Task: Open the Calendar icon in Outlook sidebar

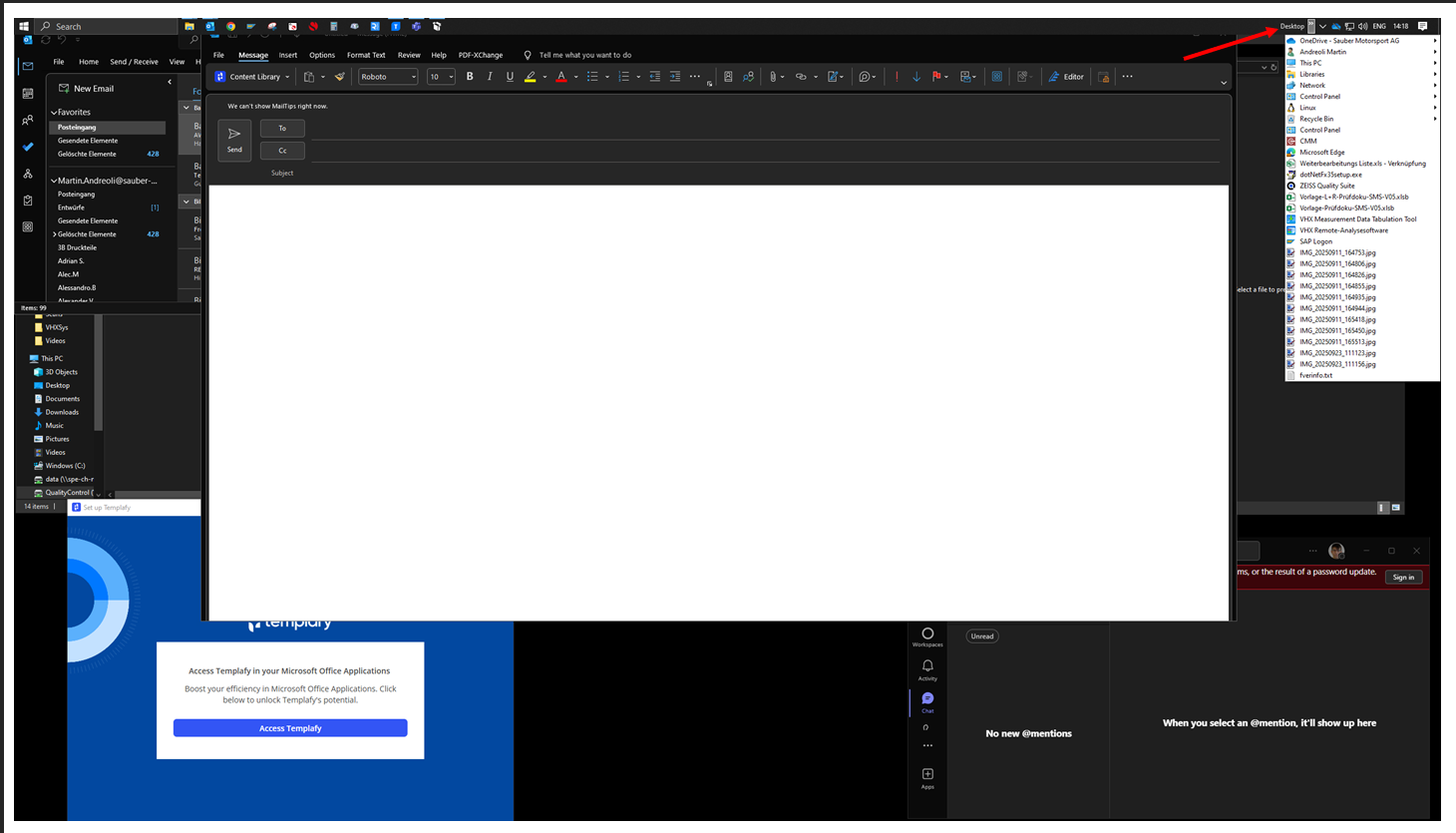Action: click(x=28, y=94)
